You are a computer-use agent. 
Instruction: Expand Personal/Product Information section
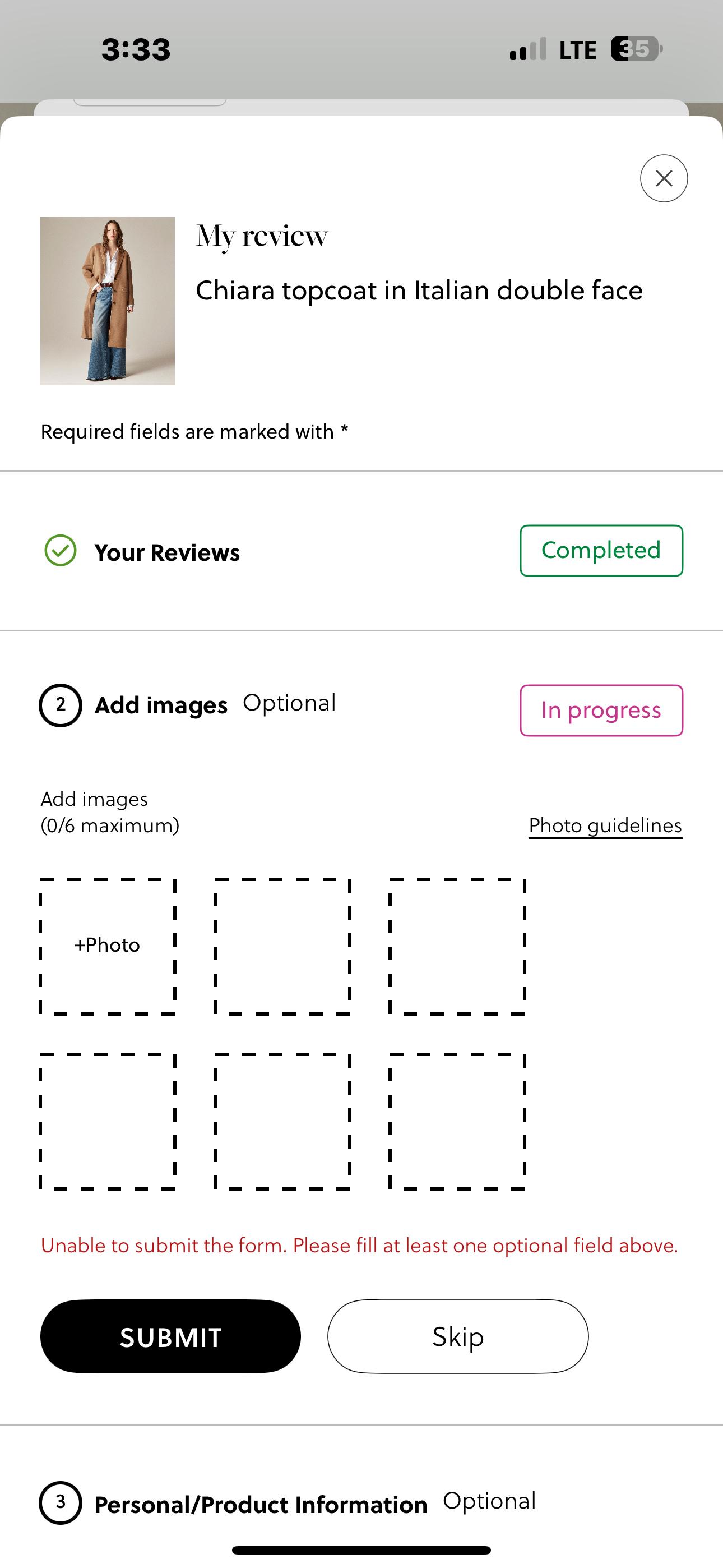point(261,1505)
